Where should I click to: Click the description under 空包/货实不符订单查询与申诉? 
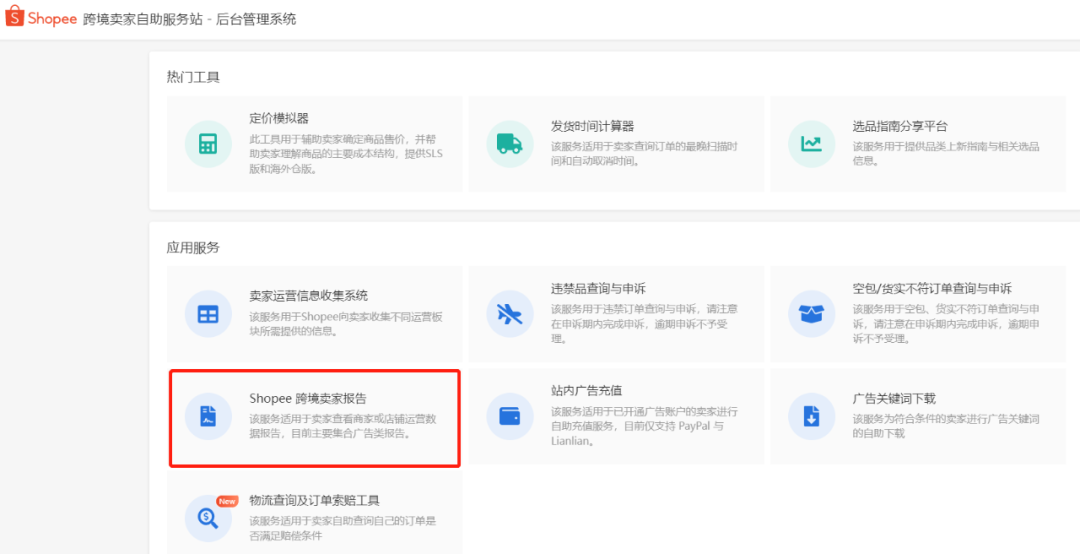[946, 324]
